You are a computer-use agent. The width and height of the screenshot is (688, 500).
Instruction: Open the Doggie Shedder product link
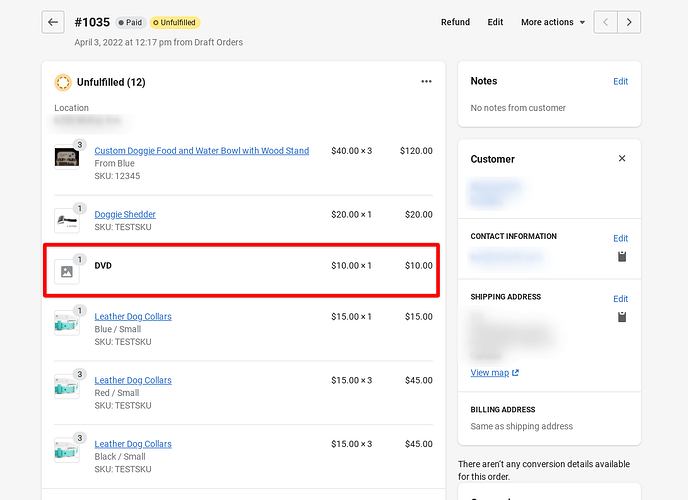[125, 214]
